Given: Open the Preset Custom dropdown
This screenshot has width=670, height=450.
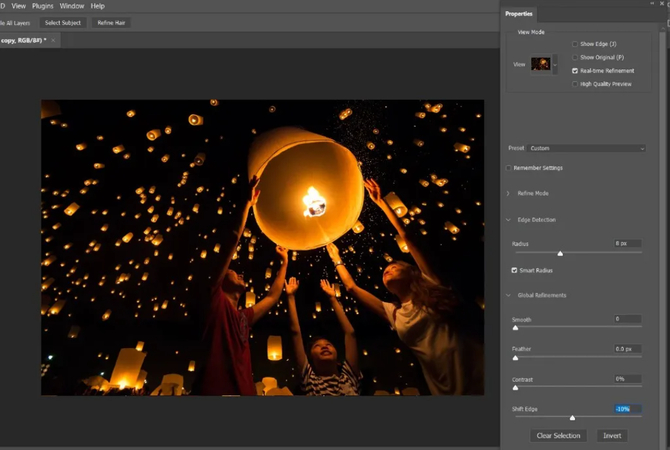Looking at the screenshot, I should point(586,148).
